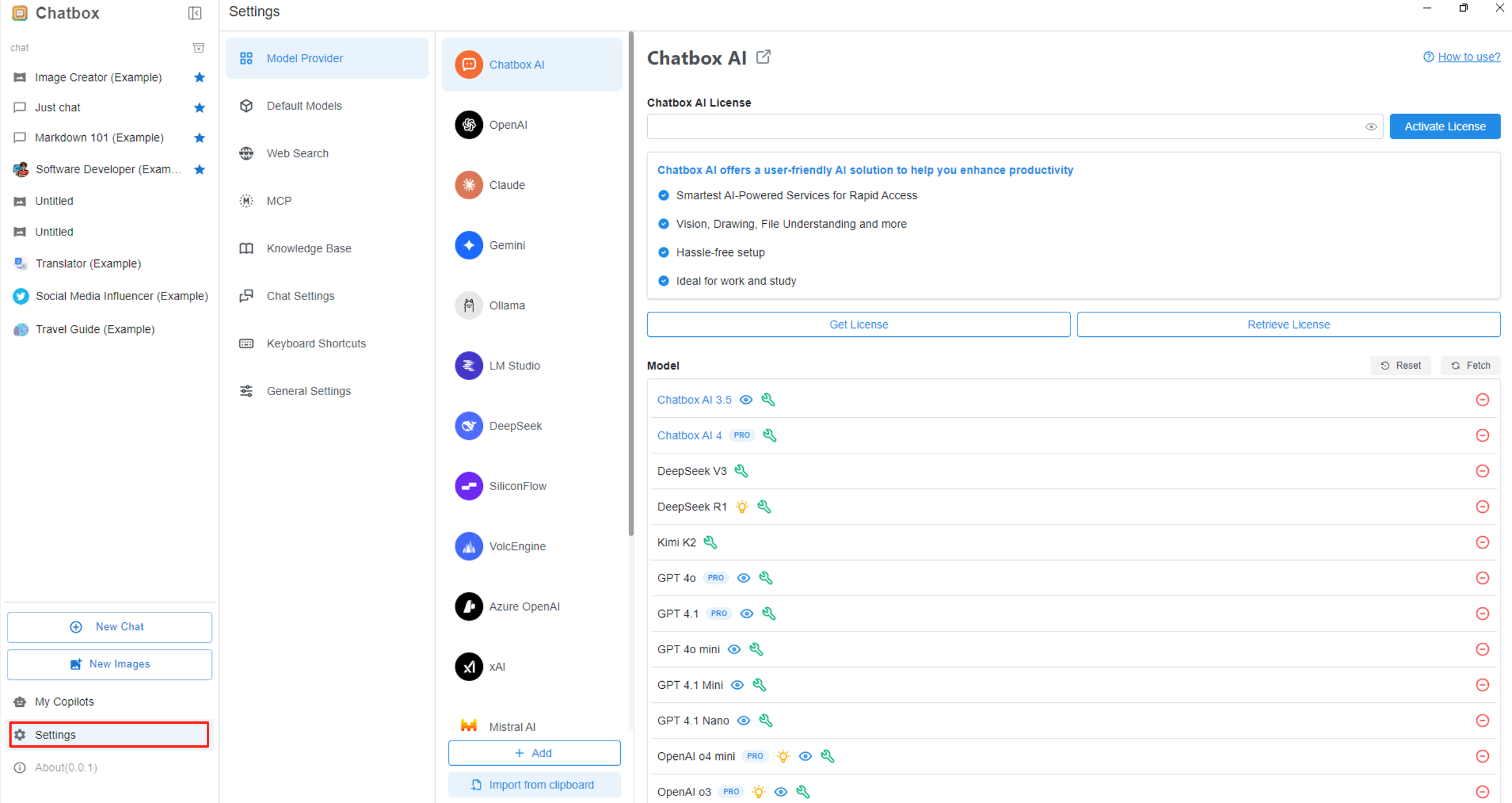Select Azure OpenAI provider icon
The width and height of the screenshot is (1512, 803).
point(468,606)
